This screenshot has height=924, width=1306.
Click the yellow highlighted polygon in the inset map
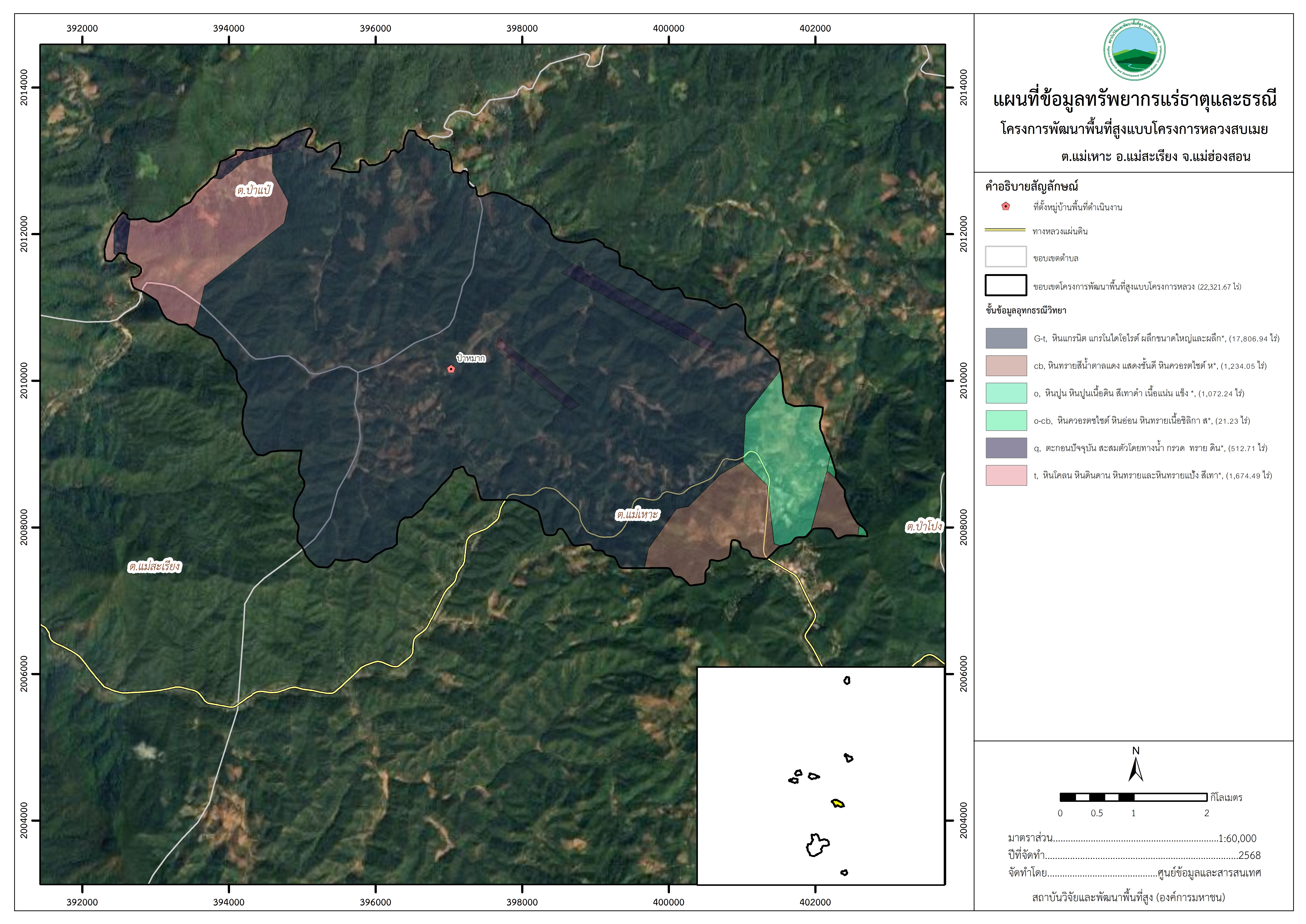coord(838,803)
